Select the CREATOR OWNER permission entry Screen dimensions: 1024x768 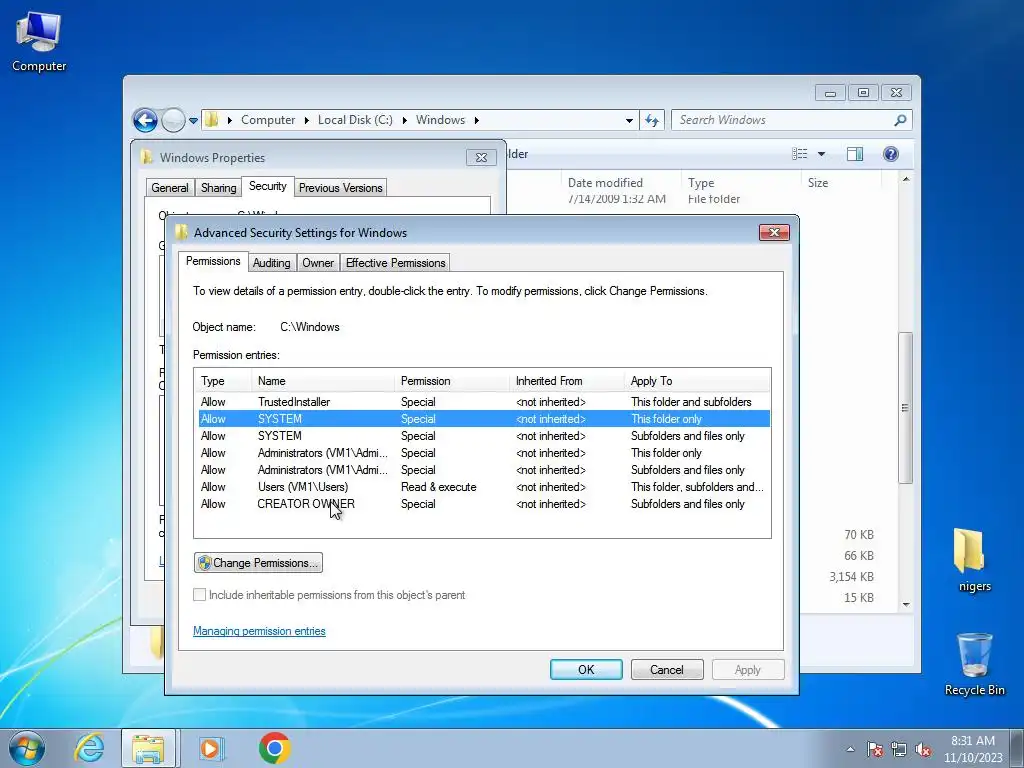[483, 504]
